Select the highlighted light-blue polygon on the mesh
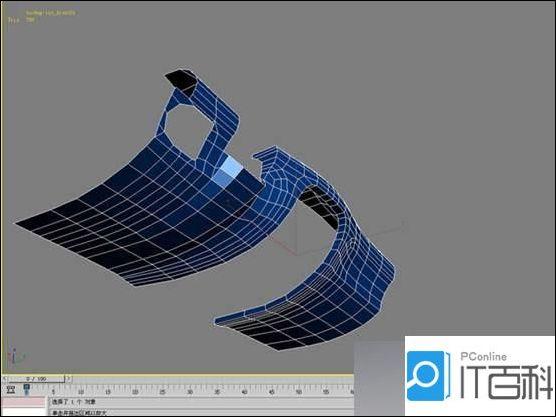This screenshot has height=417, width=556. point(233,165)
